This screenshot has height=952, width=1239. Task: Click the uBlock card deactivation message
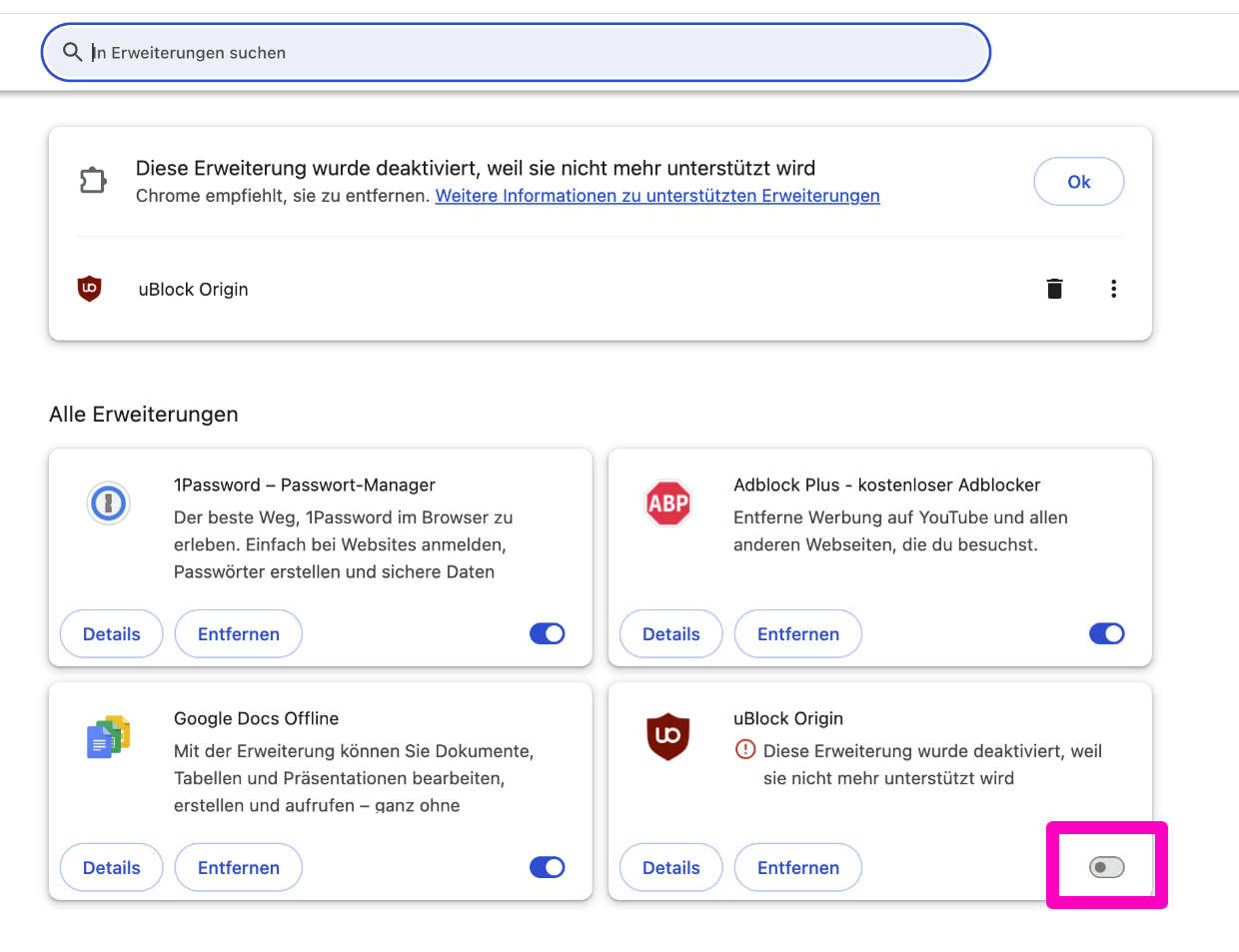932,764
